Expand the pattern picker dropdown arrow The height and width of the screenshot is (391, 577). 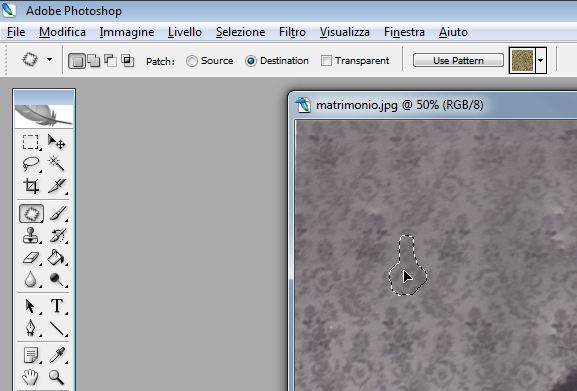point(541,60)
